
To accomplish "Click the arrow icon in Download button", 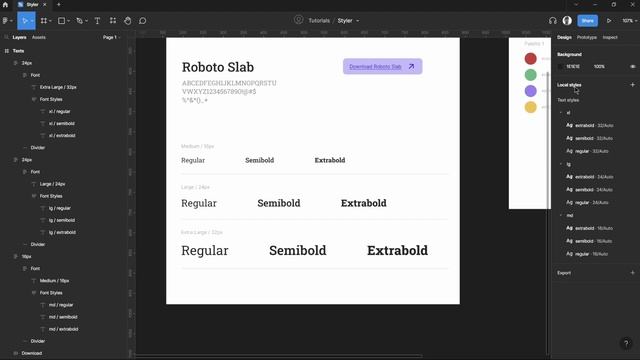I will click(x=411, y=67).
